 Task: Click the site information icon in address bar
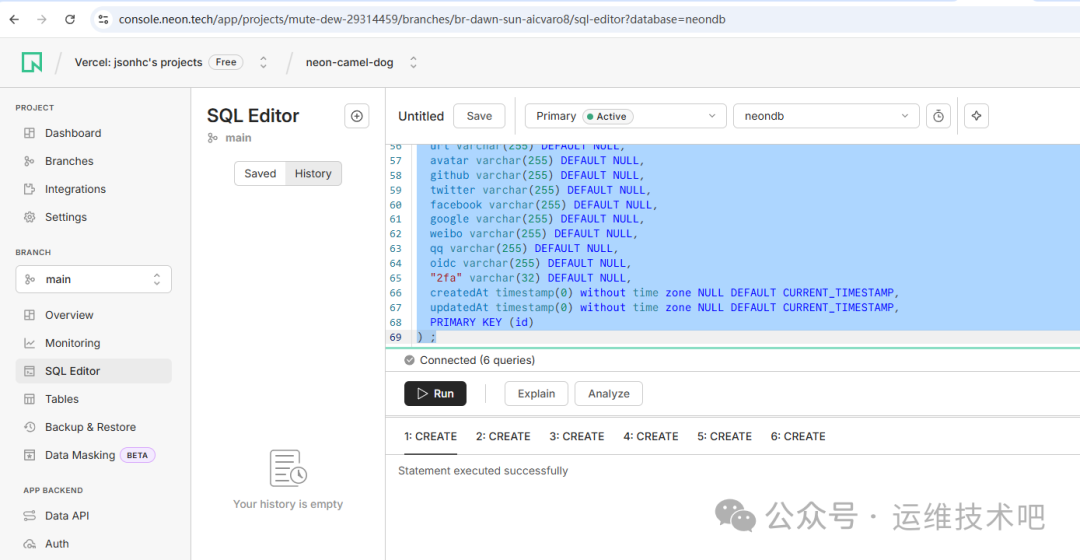click(103, 19)
